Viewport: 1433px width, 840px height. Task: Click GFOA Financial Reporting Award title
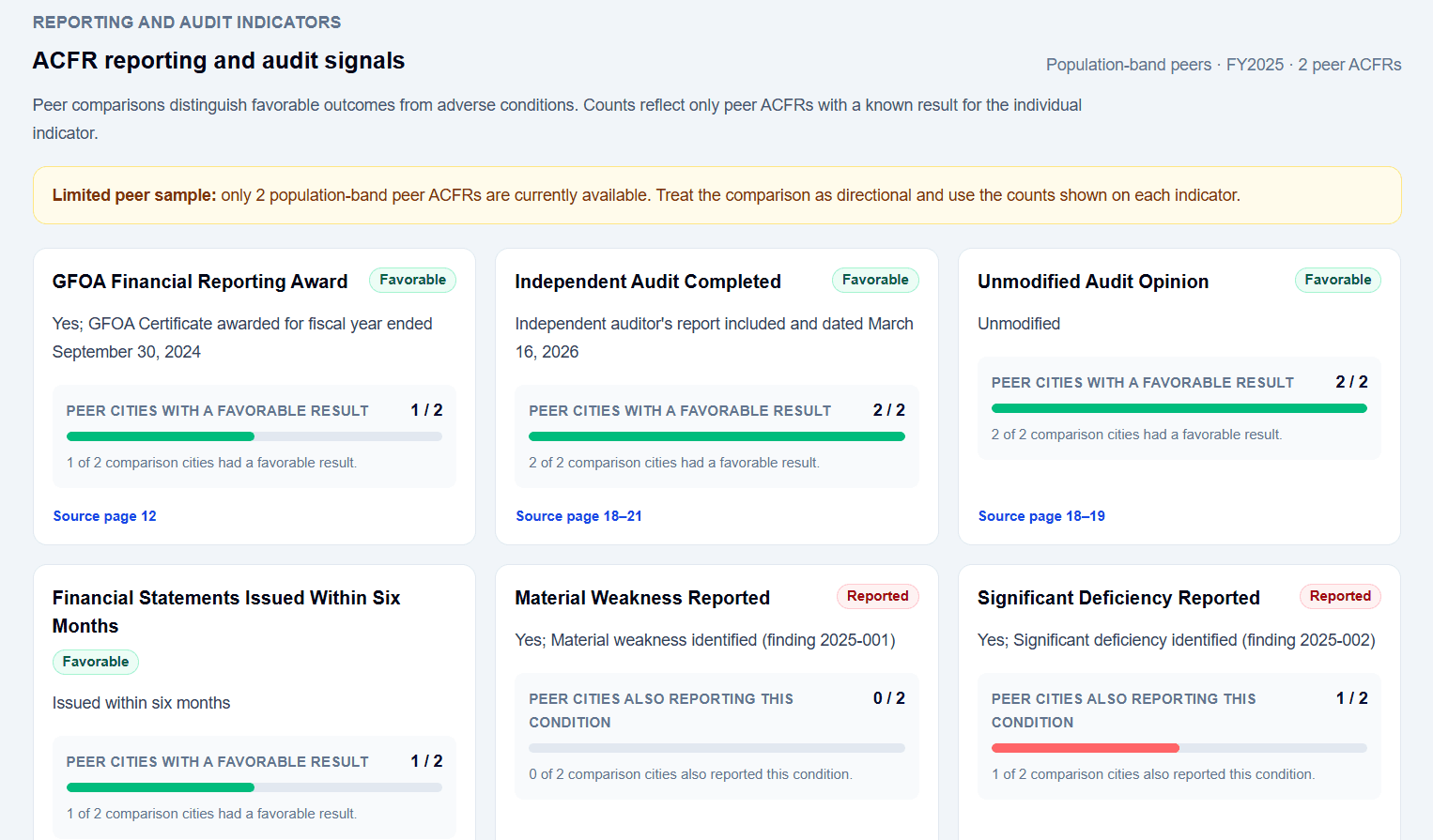[x=200, y=282]
